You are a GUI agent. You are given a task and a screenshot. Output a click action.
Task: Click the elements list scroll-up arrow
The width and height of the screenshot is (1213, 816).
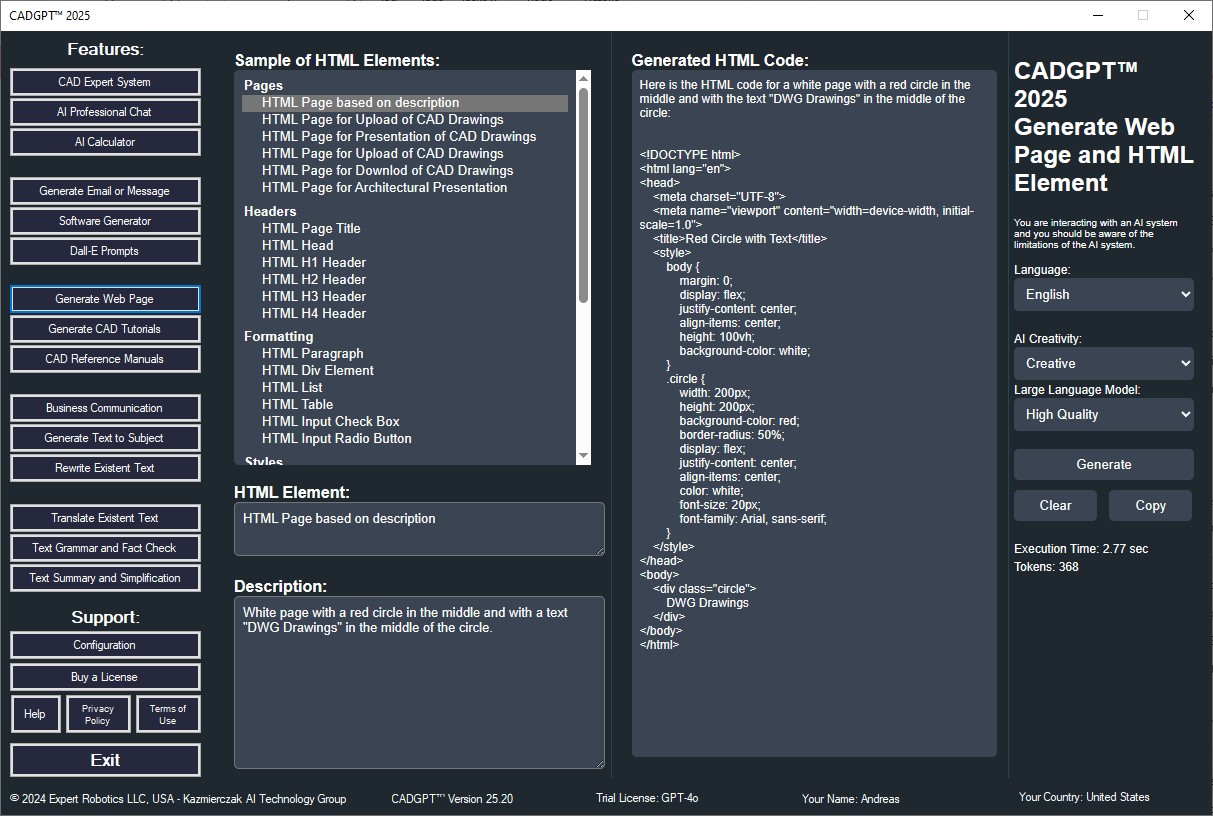[583, 78]
